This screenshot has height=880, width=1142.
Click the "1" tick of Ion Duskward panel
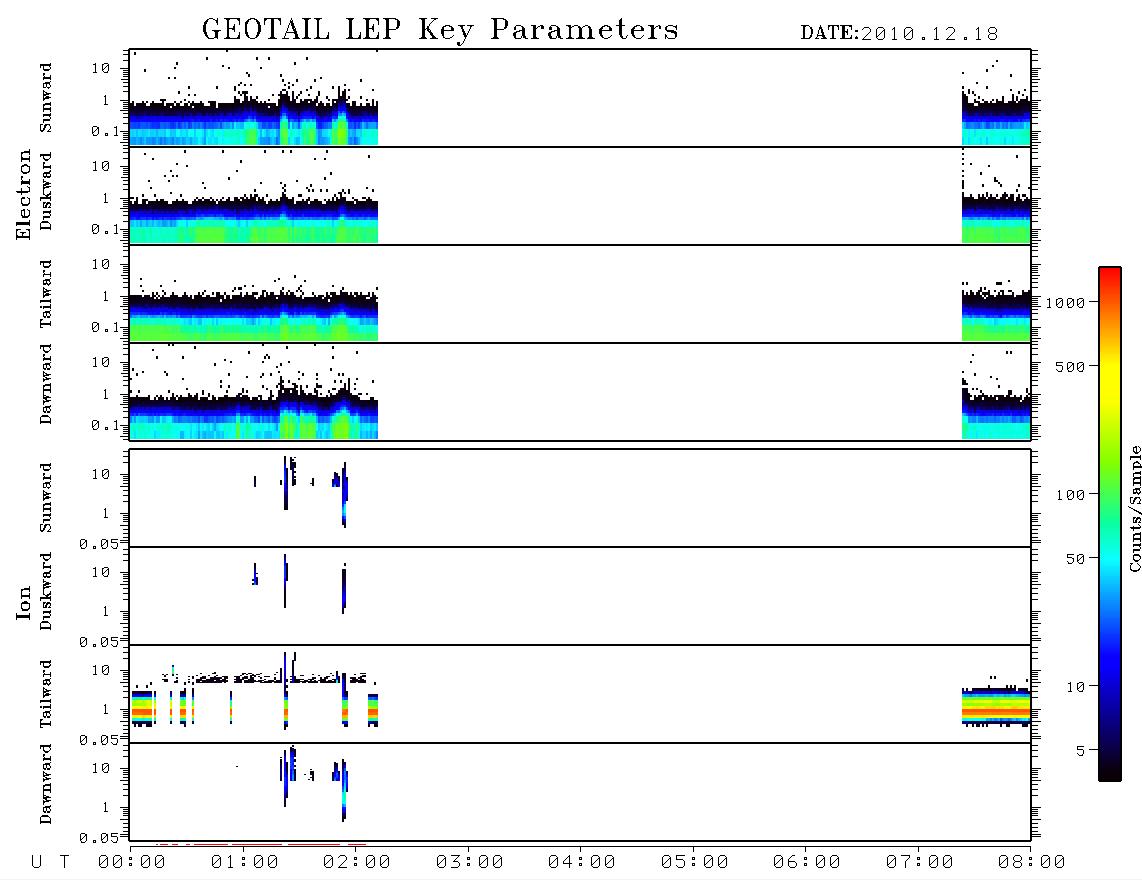pyautogui.click(x=105, y=611)
